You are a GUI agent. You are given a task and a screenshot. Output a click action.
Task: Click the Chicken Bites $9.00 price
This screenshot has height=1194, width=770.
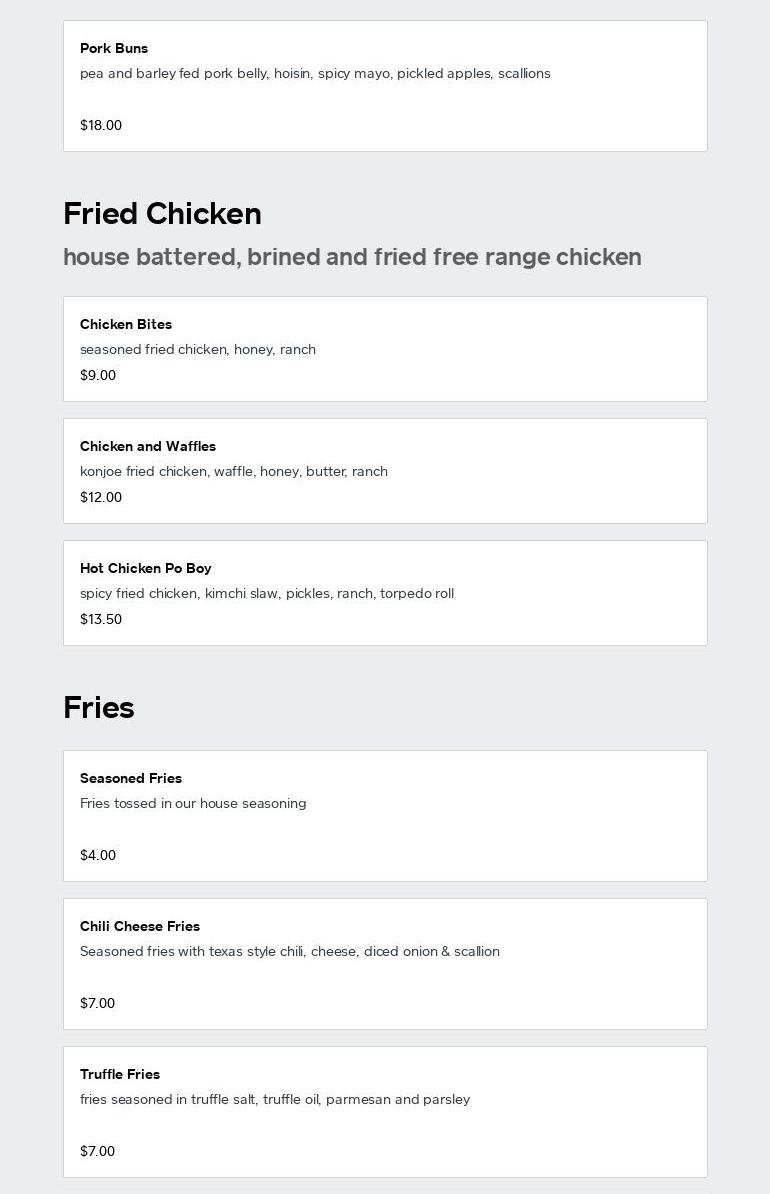[x=98, y=375]
